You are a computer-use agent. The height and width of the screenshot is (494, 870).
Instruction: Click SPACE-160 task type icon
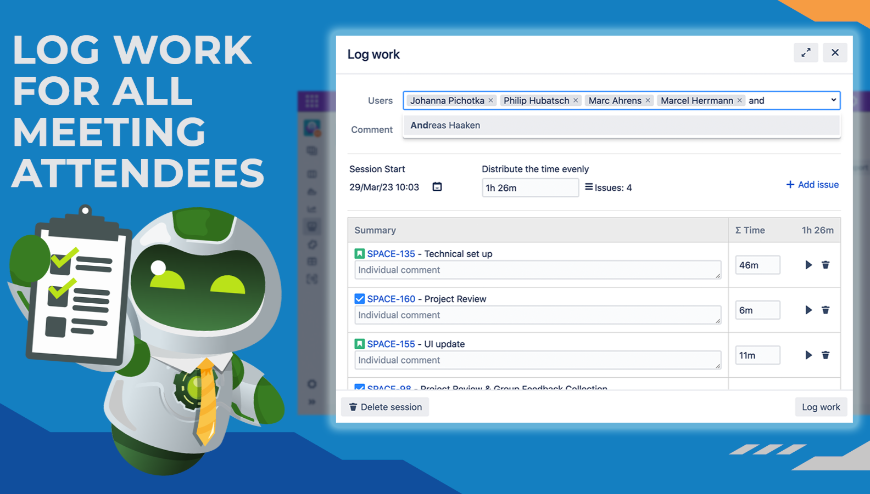[x=360, y=299]
